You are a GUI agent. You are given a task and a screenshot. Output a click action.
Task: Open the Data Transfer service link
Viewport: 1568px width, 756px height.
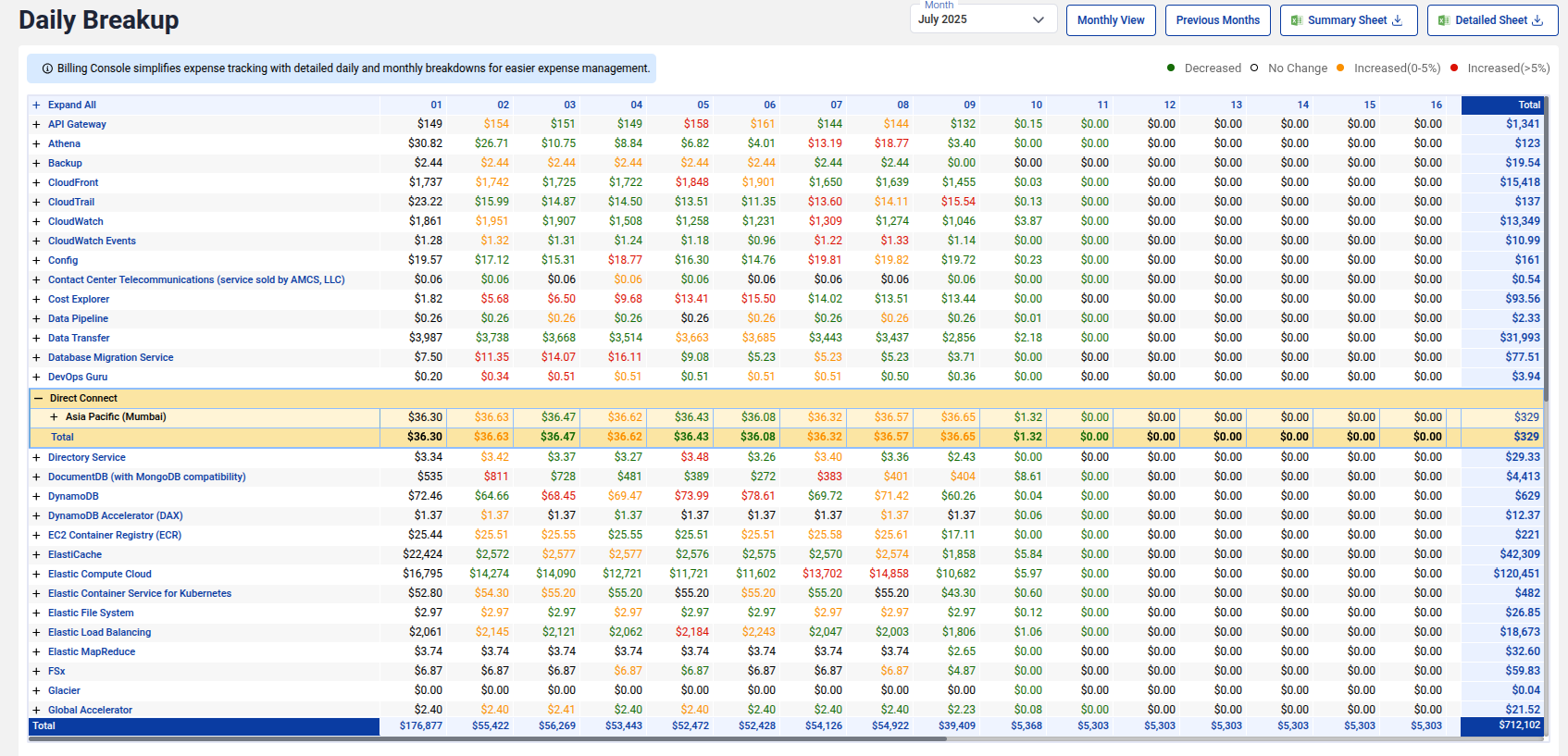pos(79,339)
